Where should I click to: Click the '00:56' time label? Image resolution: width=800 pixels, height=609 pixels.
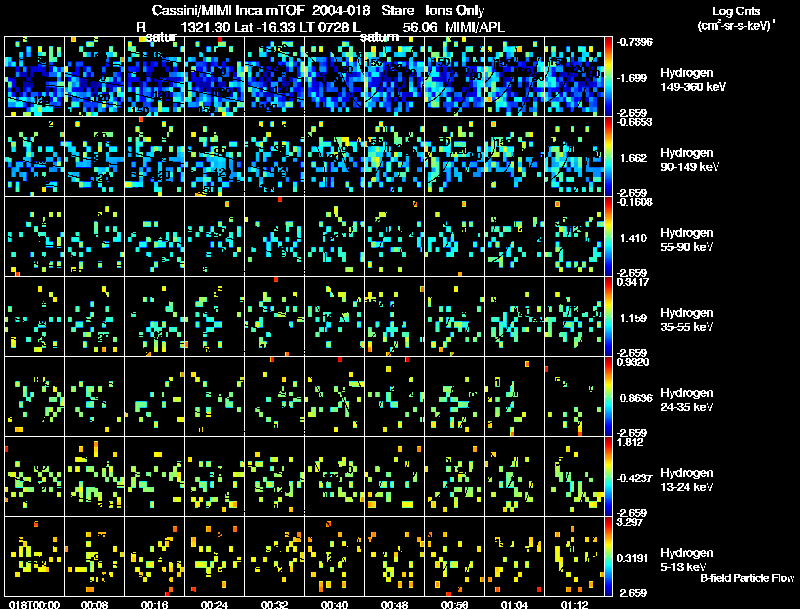click(454, 604)
